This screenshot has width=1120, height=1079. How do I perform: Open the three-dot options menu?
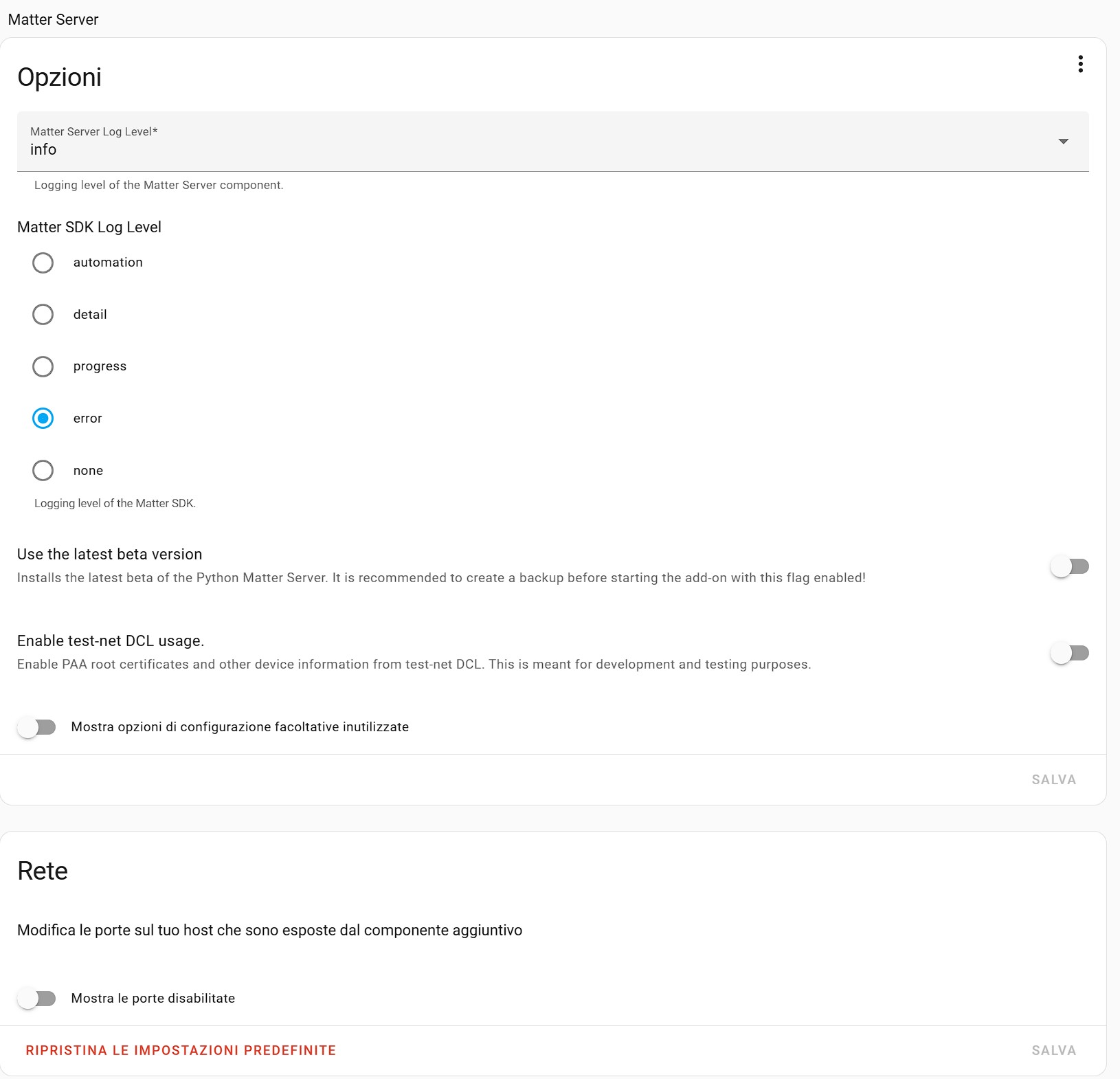click(1080, 64)
